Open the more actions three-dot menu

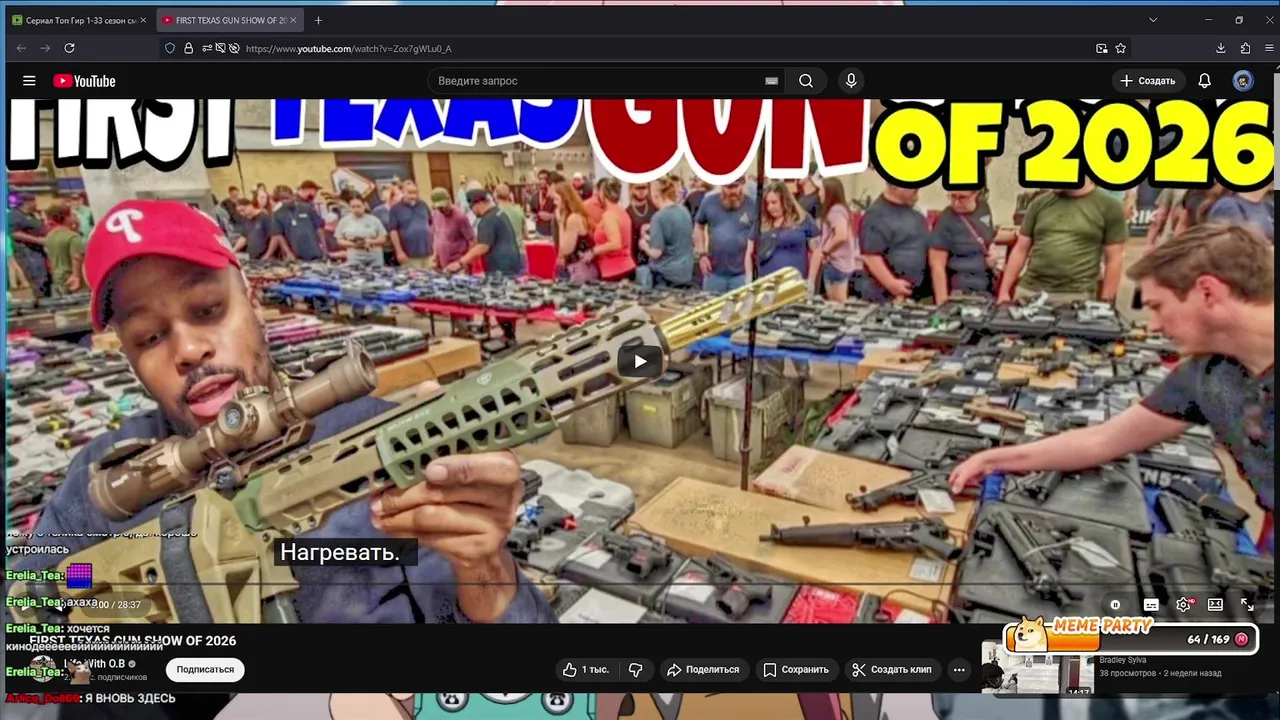click(959, 670)
